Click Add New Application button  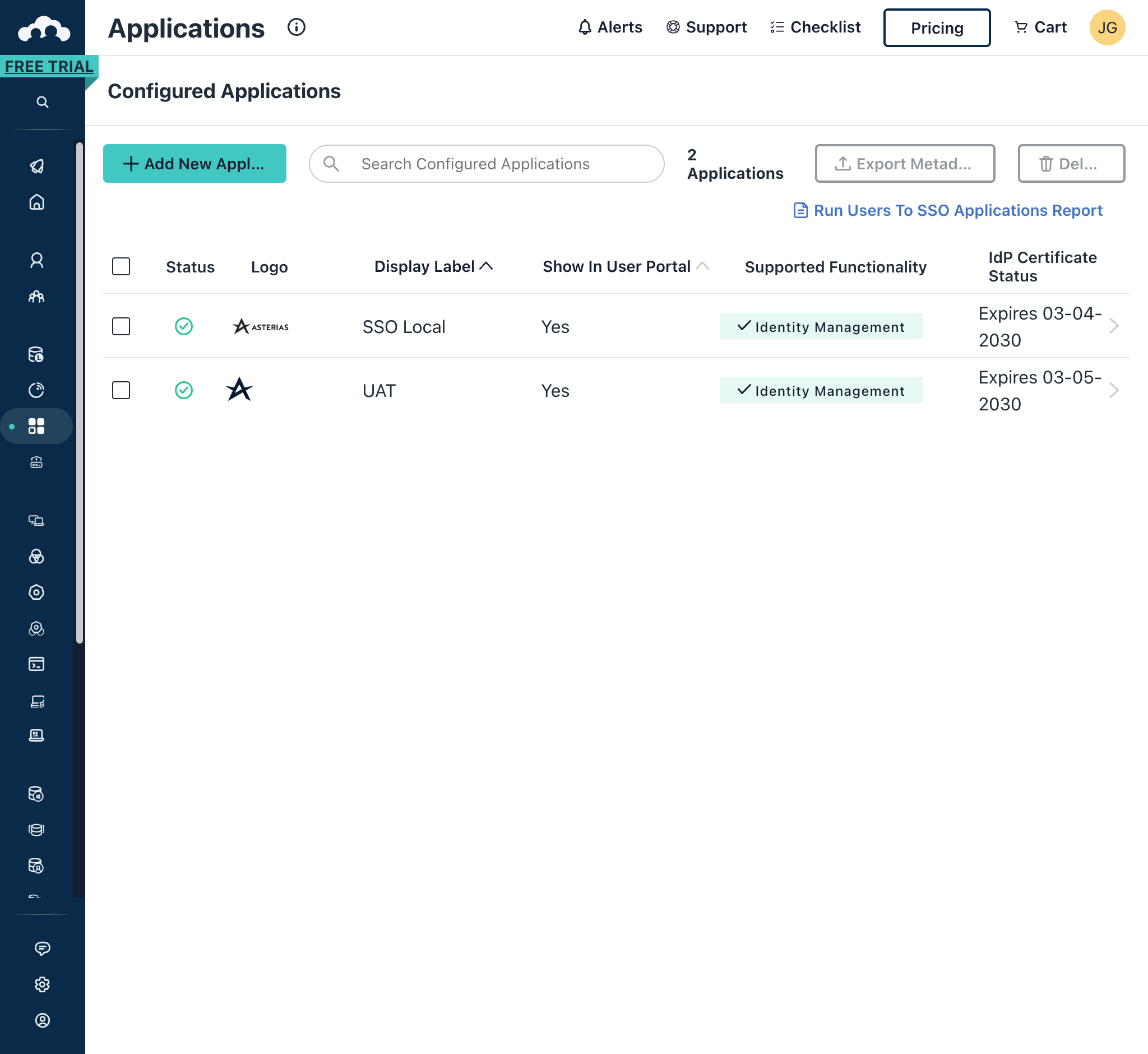click(195, 164)
